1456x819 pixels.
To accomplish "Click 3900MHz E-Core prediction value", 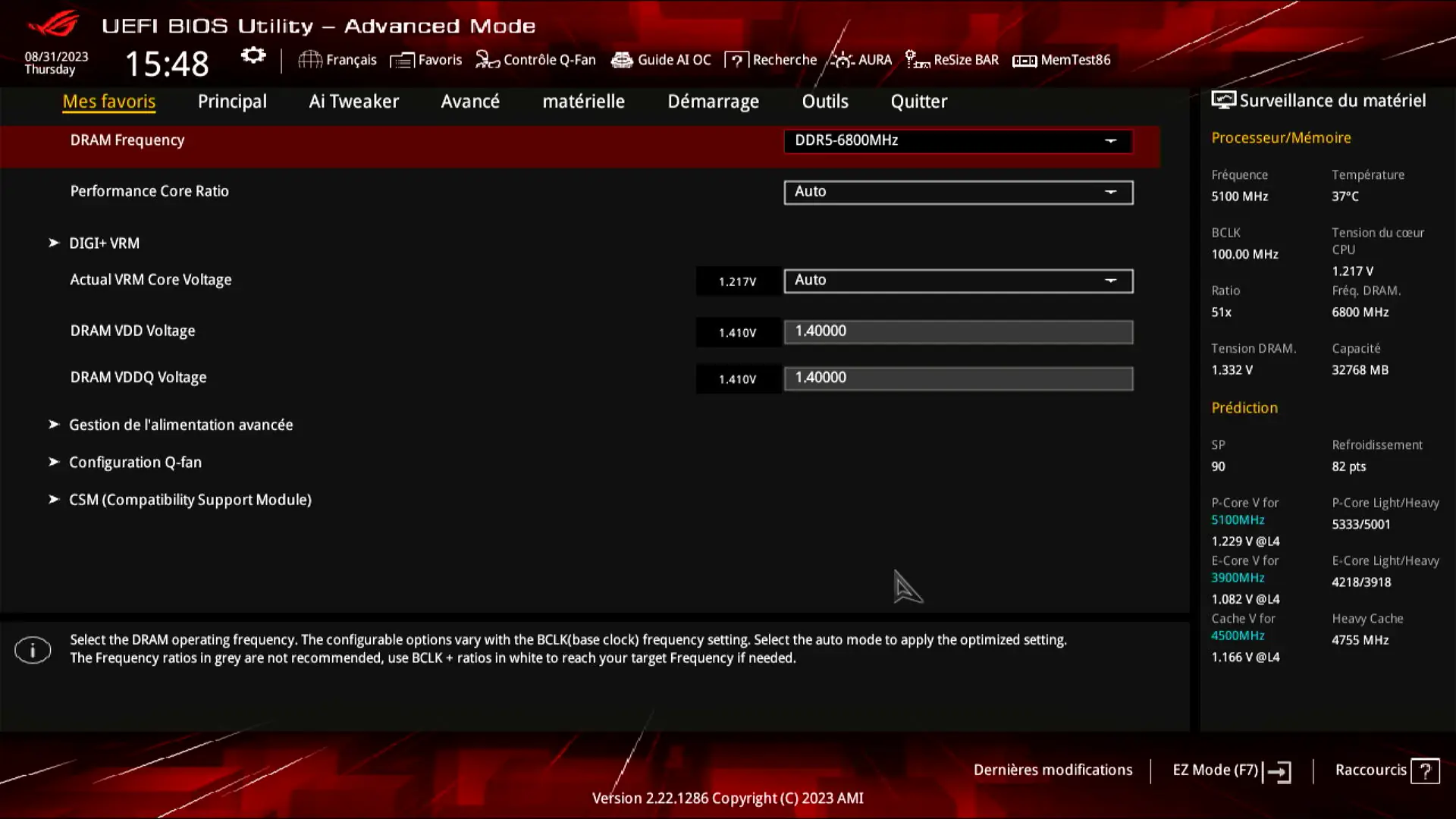I will (1238, 578).
